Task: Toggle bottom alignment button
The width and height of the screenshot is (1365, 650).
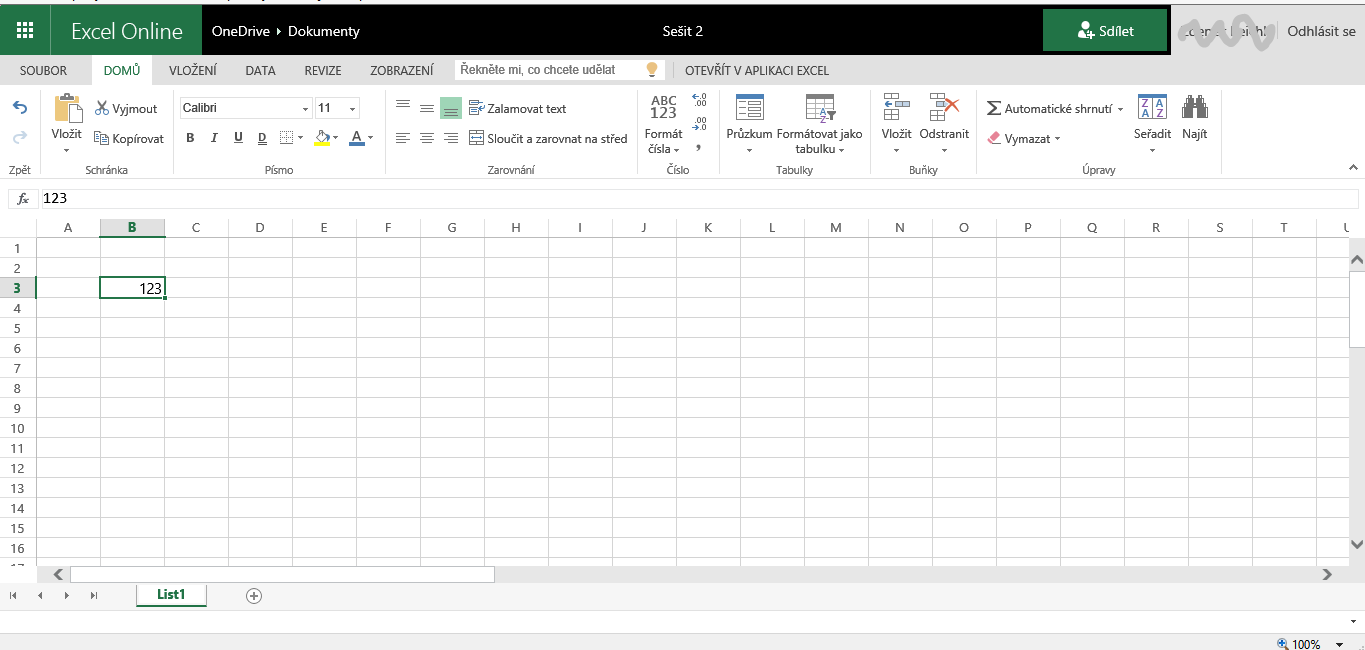Action: point(451,108)
